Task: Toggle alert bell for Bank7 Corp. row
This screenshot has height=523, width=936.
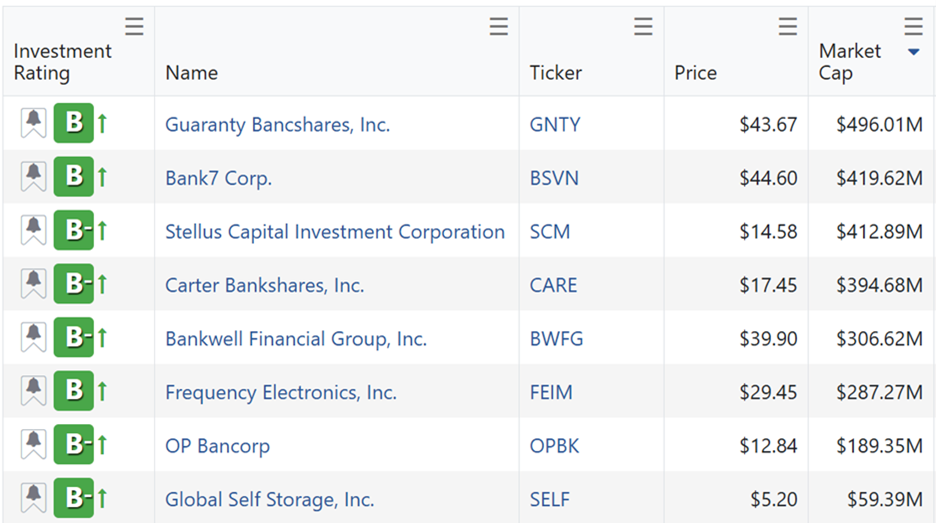Action: (33, 177)
